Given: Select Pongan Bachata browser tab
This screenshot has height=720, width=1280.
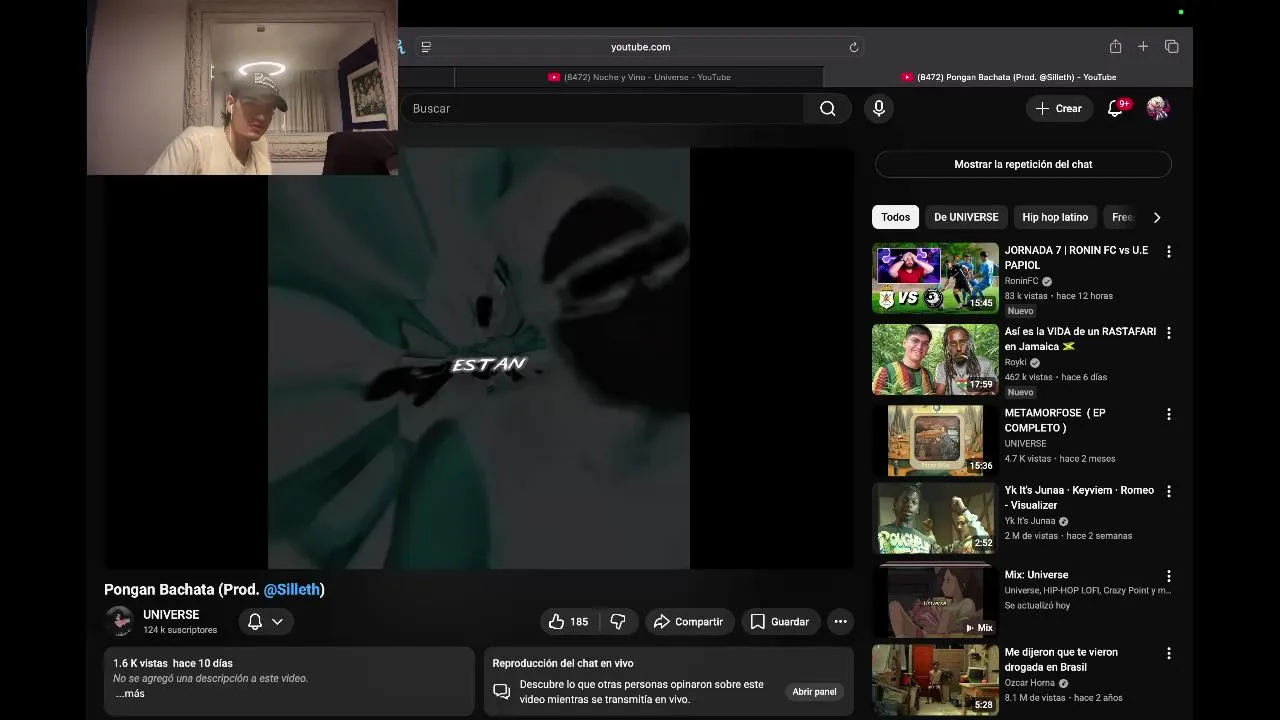Looking at the screenshot, I should click(1008, 77).
